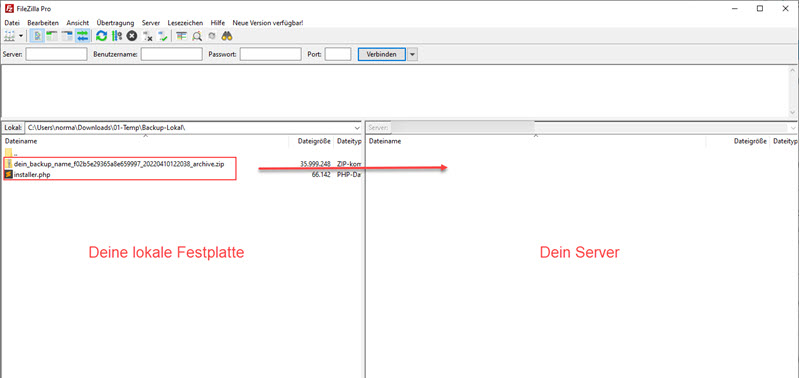The height and width of the screenshot is (378, 800).
Task: Toggle the transfer queue display icon
Action: pyautogui.click(x=82, y=36)
